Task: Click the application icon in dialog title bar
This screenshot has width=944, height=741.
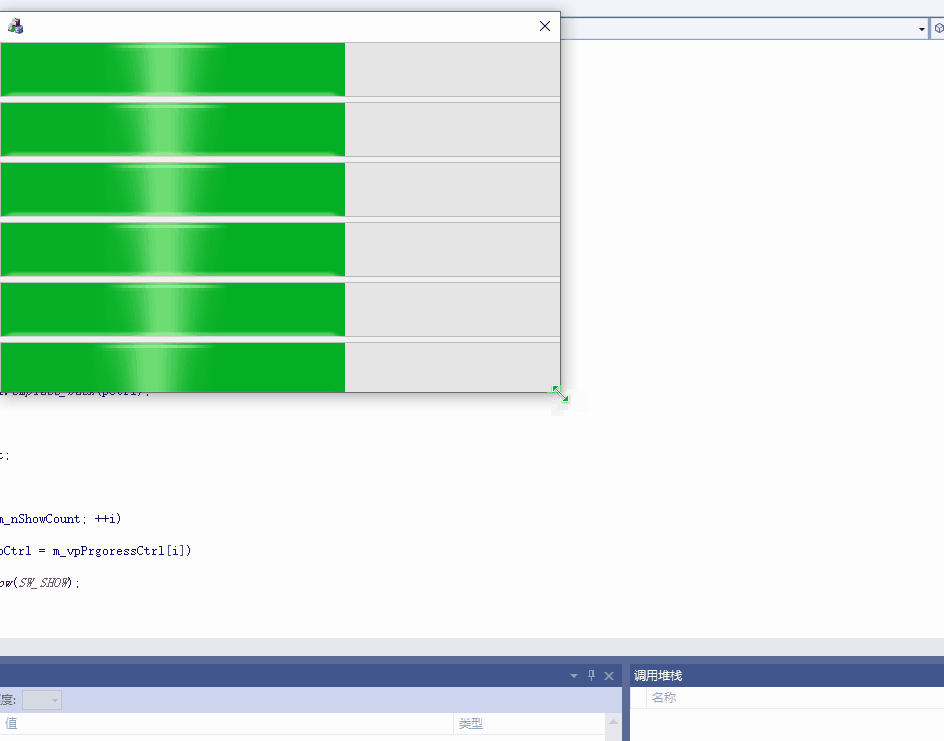Action: pyautogui.click(x=15, y=26)
